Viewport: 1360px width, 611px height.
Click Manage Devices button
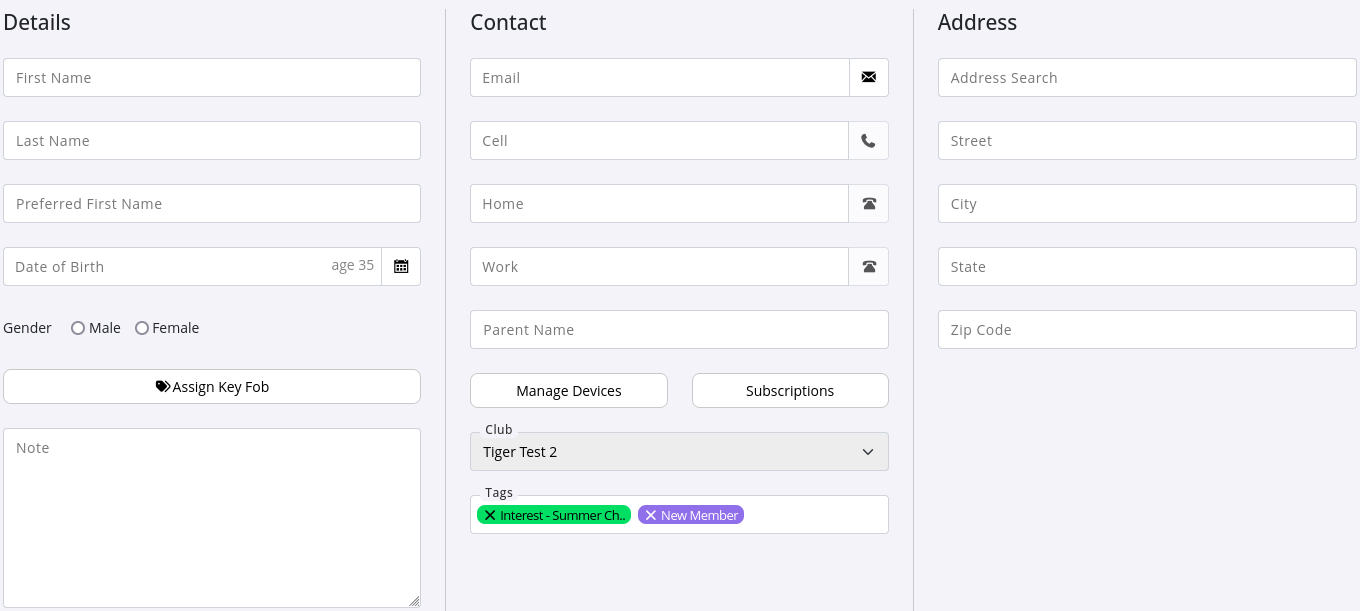click(569, 391)
